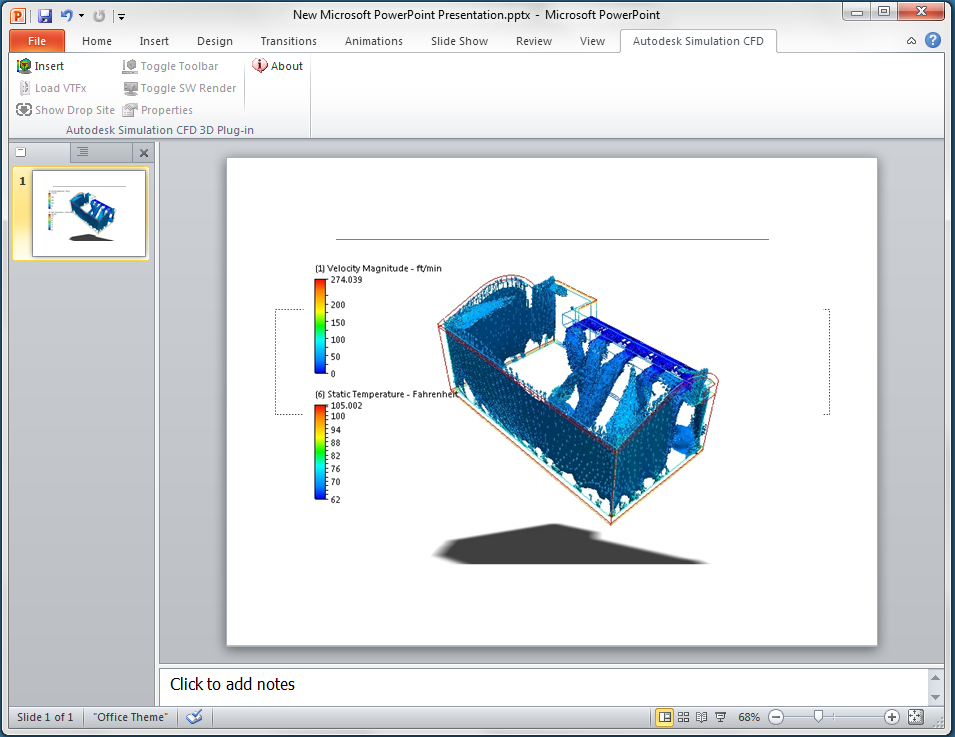Viewport: 955px width, 737px height.
Task: Open the About plug-in info
Action: coord(277,66)
